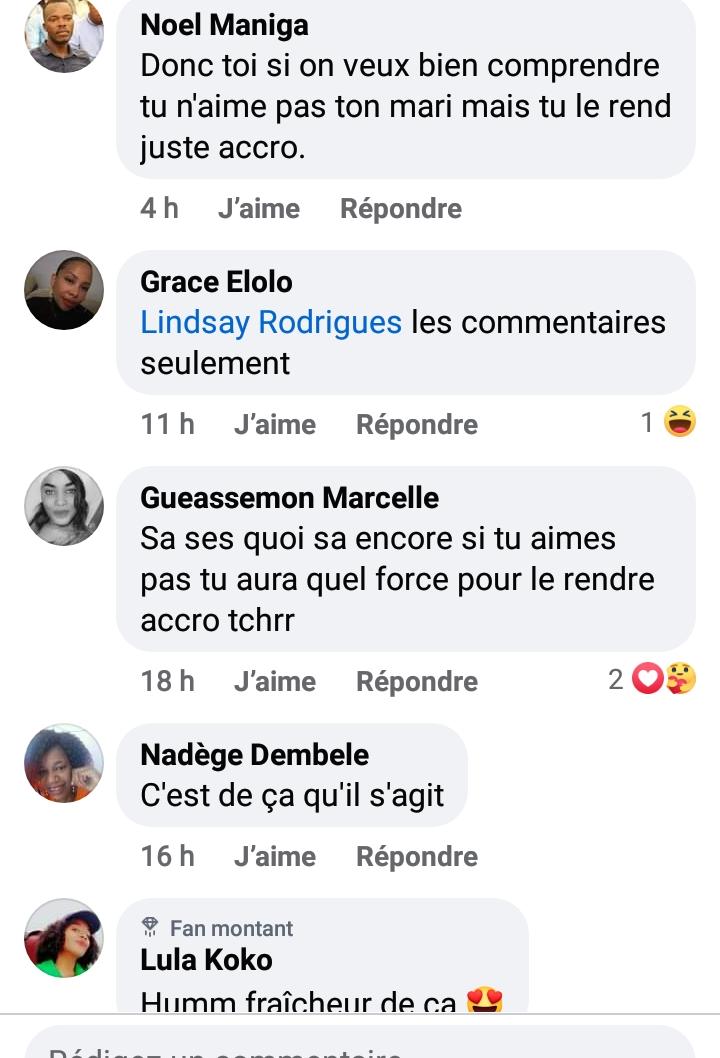Open Noel Maniga's profile picture
This screenshot has width=720, height=1058.
click(x=64, y=33)
